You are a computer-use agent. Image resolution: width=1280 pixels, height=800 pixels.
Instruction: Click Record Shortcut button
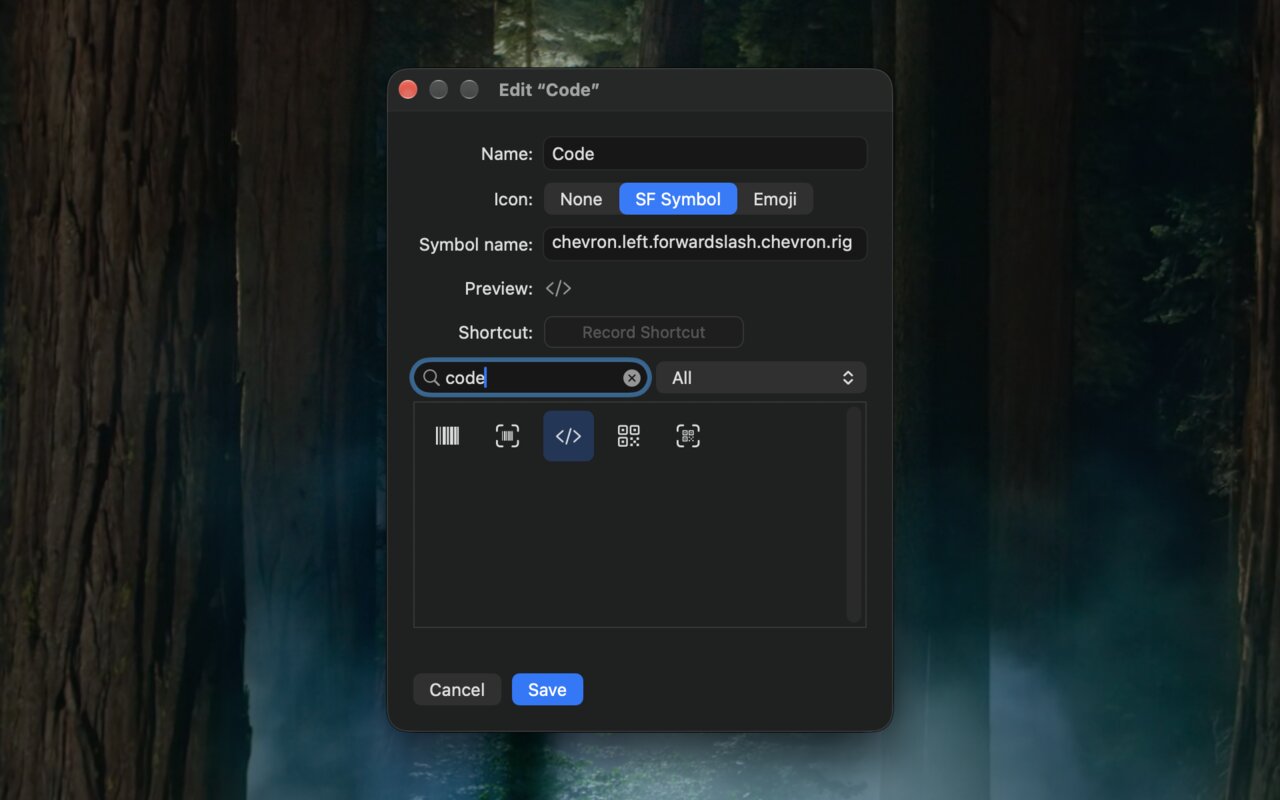tap(644, 332)
